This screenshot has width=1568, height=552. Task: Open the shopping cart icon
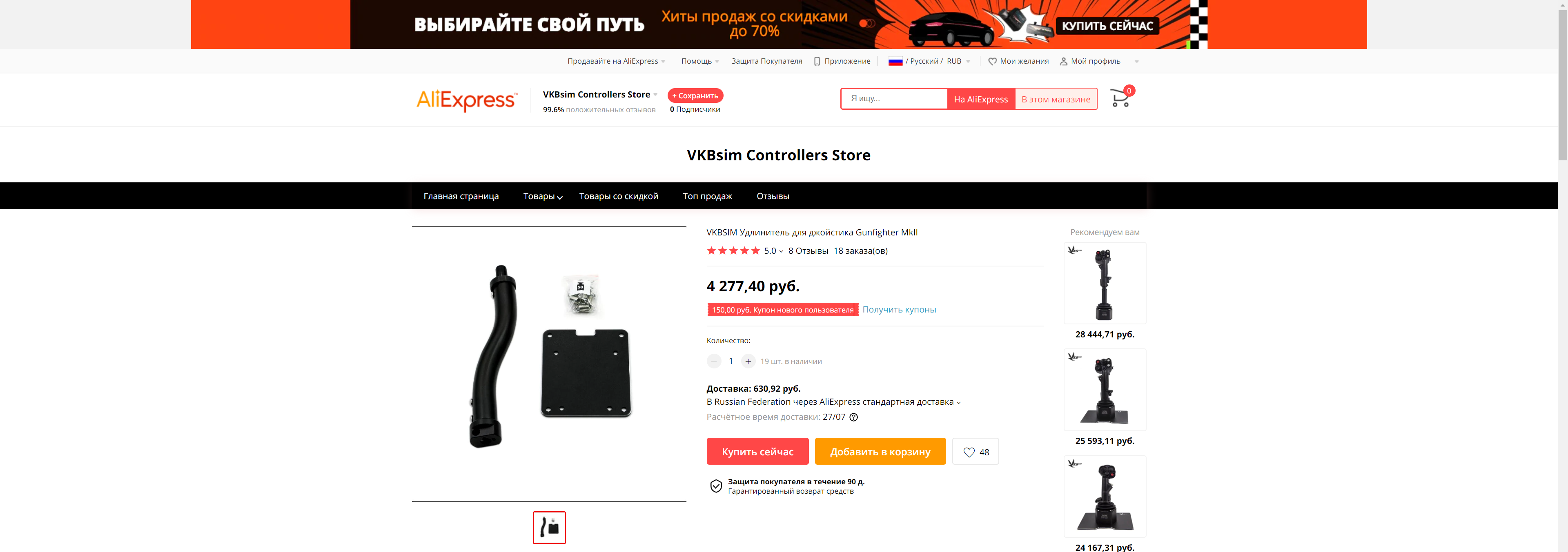(x=1120, y=98)
